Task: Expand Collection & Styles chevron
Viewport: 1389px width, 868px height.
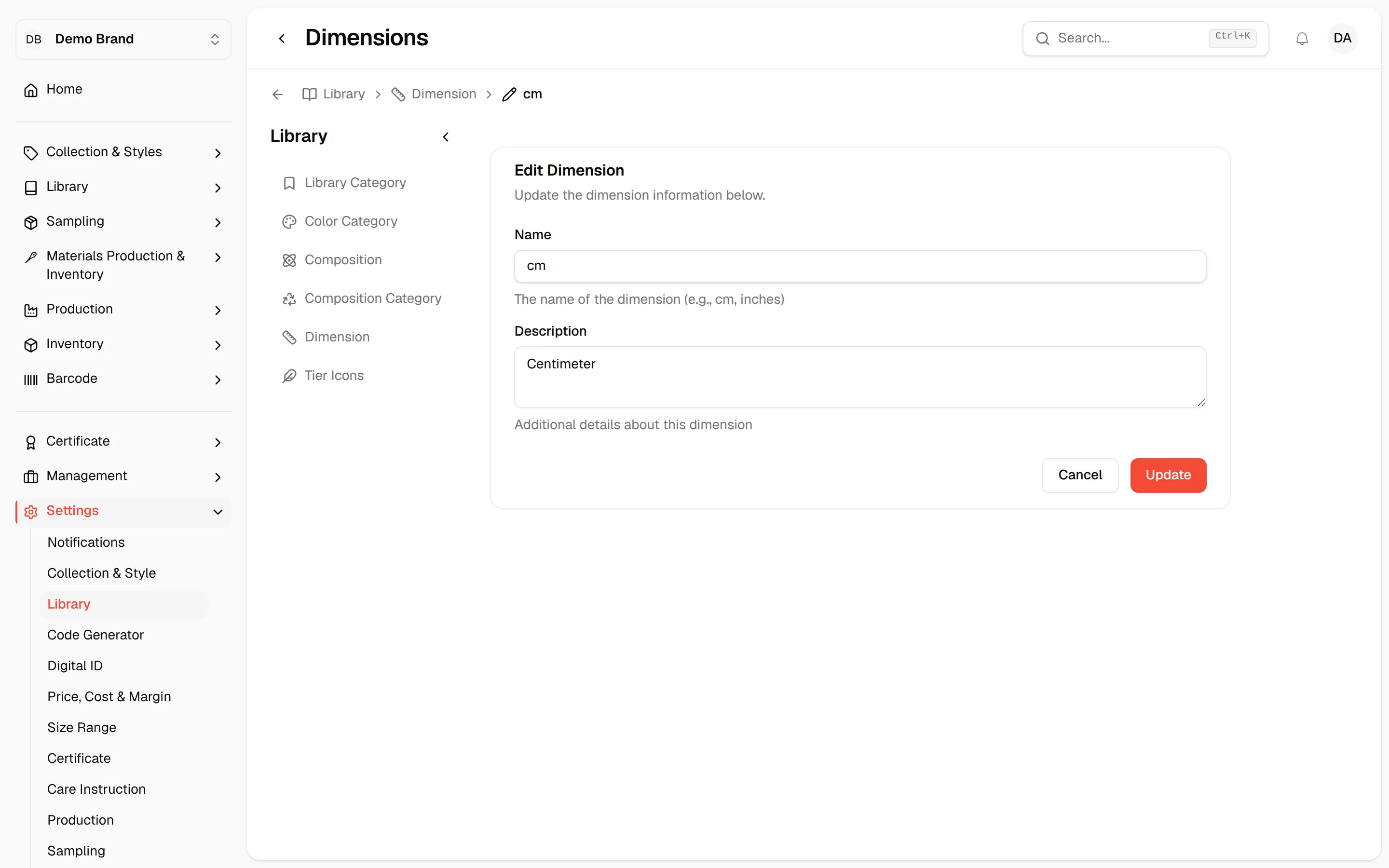Action: pos(218,153)
